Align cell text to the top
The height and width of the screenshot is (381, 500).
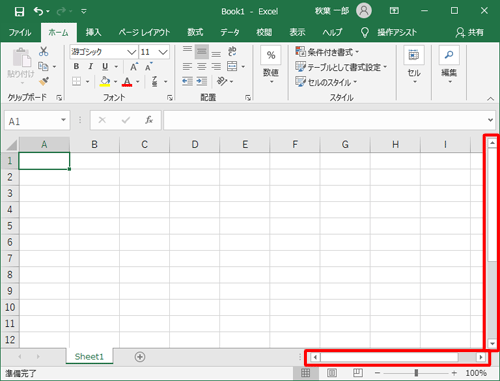(187, 51)
